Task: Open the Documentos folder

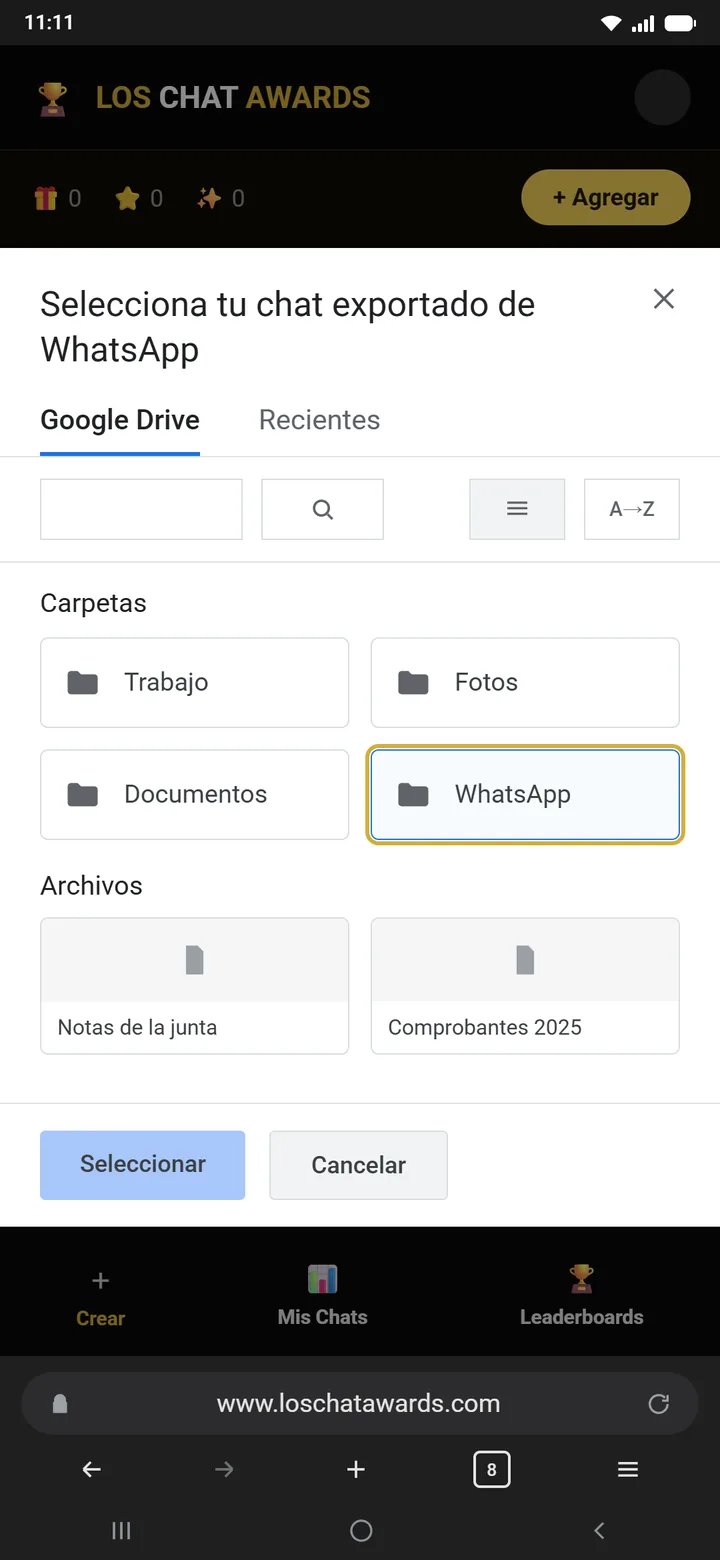Action: pos(195,795)
